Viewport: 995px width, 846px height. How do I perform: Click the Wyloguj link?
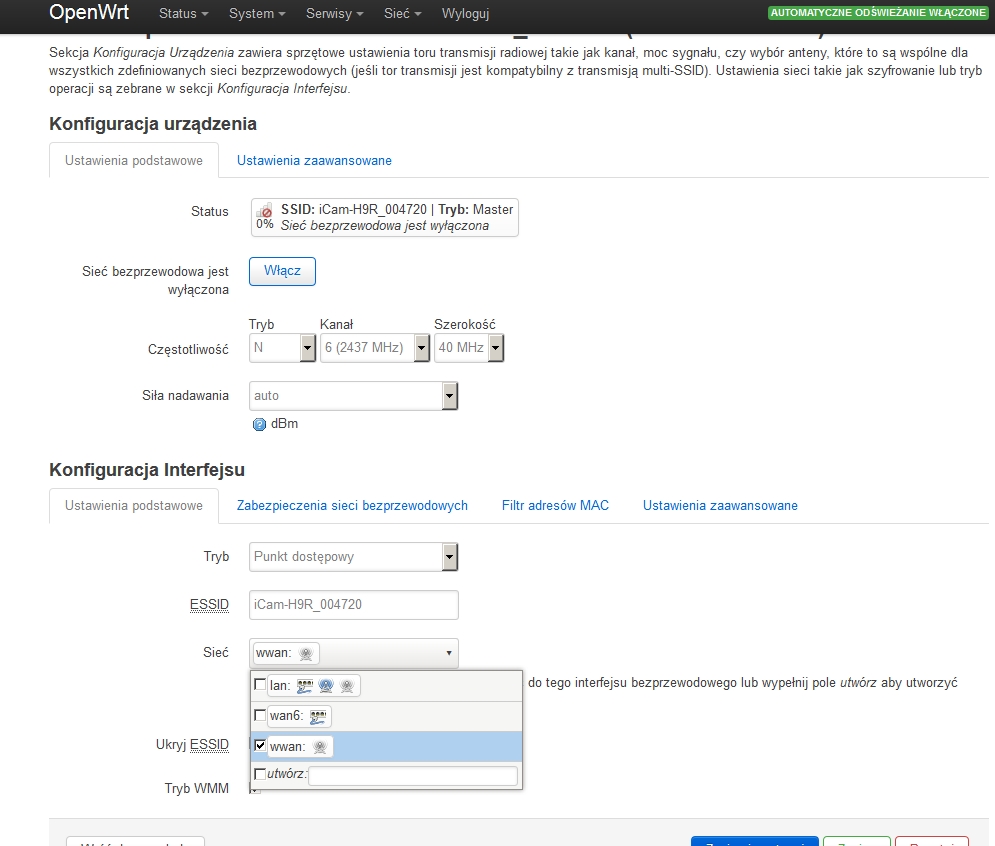465,14
